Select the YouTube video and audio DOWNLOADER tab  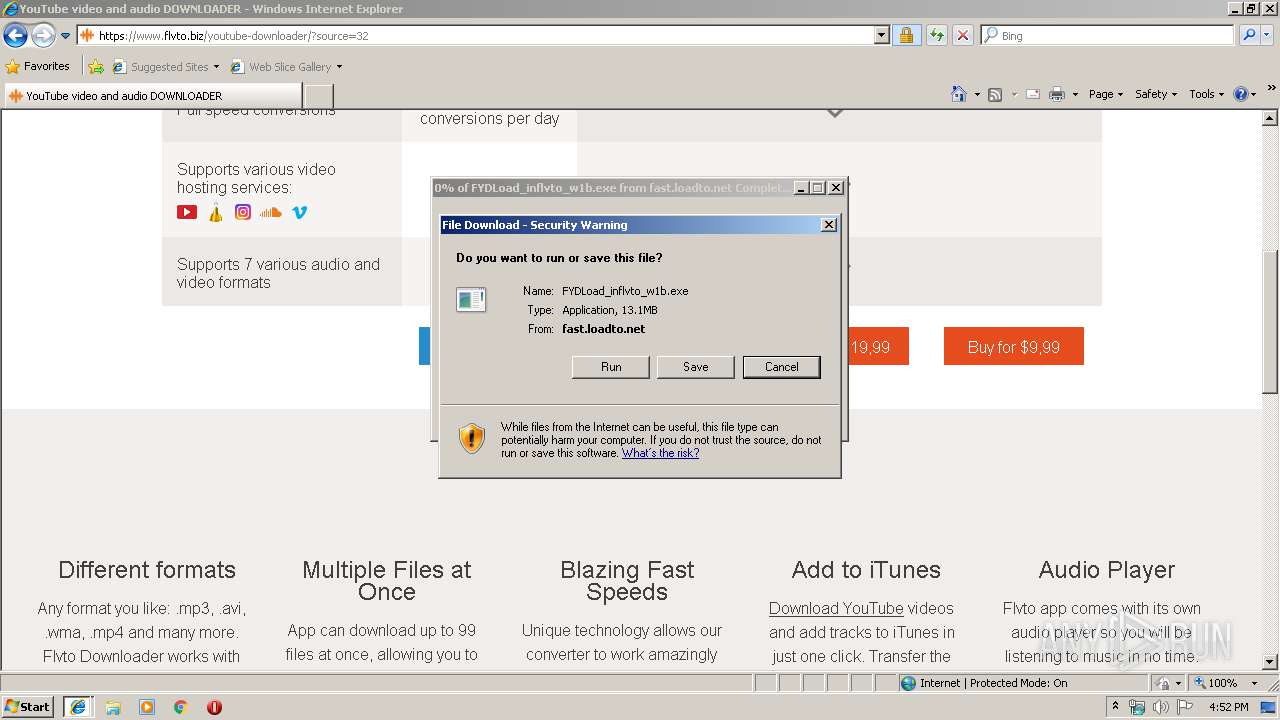point(152,96)
